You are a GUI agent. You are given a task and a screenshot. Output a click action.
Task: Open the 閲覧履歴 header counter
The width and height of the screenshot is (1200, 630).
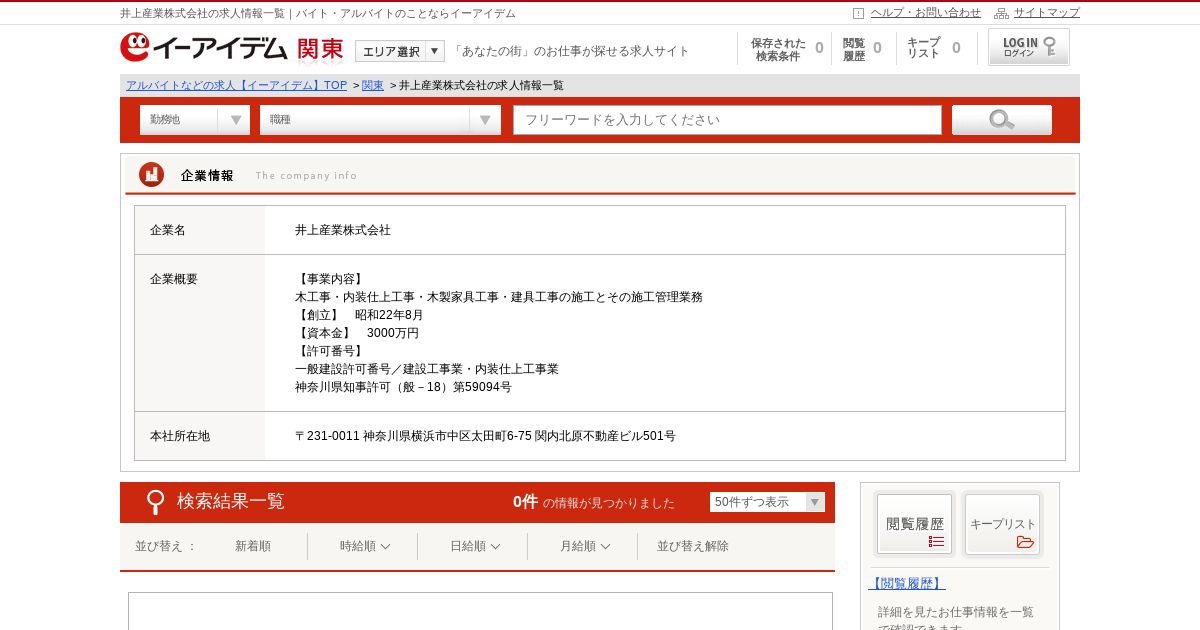point(862,49)
